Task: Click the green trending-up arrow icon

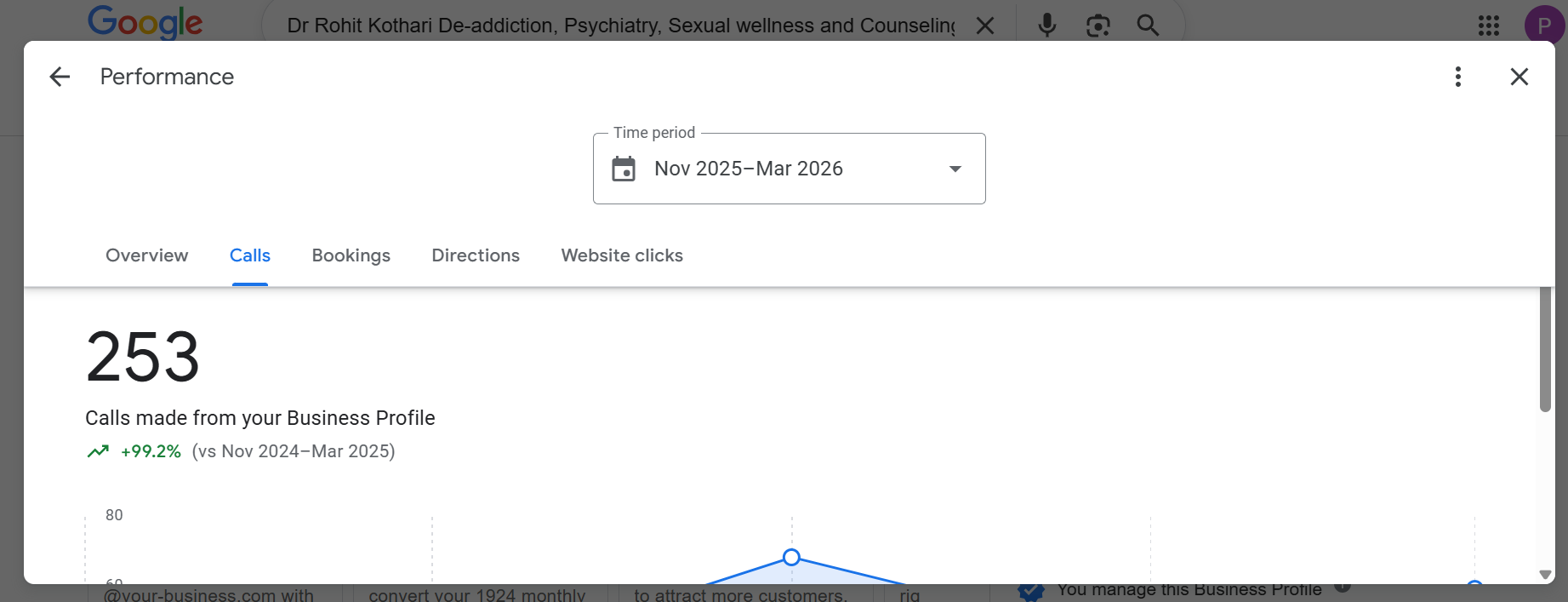Action: coord(98,451)
